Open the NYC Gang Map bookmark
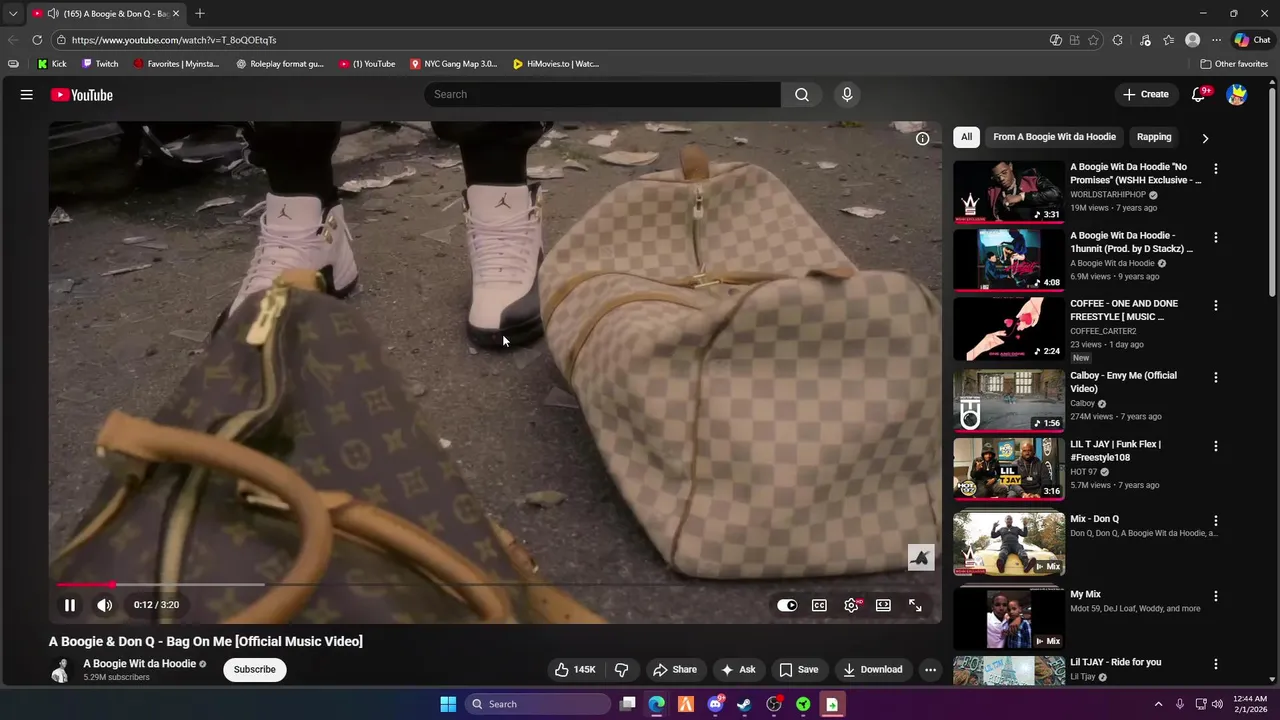 click(x=453, y=64)
